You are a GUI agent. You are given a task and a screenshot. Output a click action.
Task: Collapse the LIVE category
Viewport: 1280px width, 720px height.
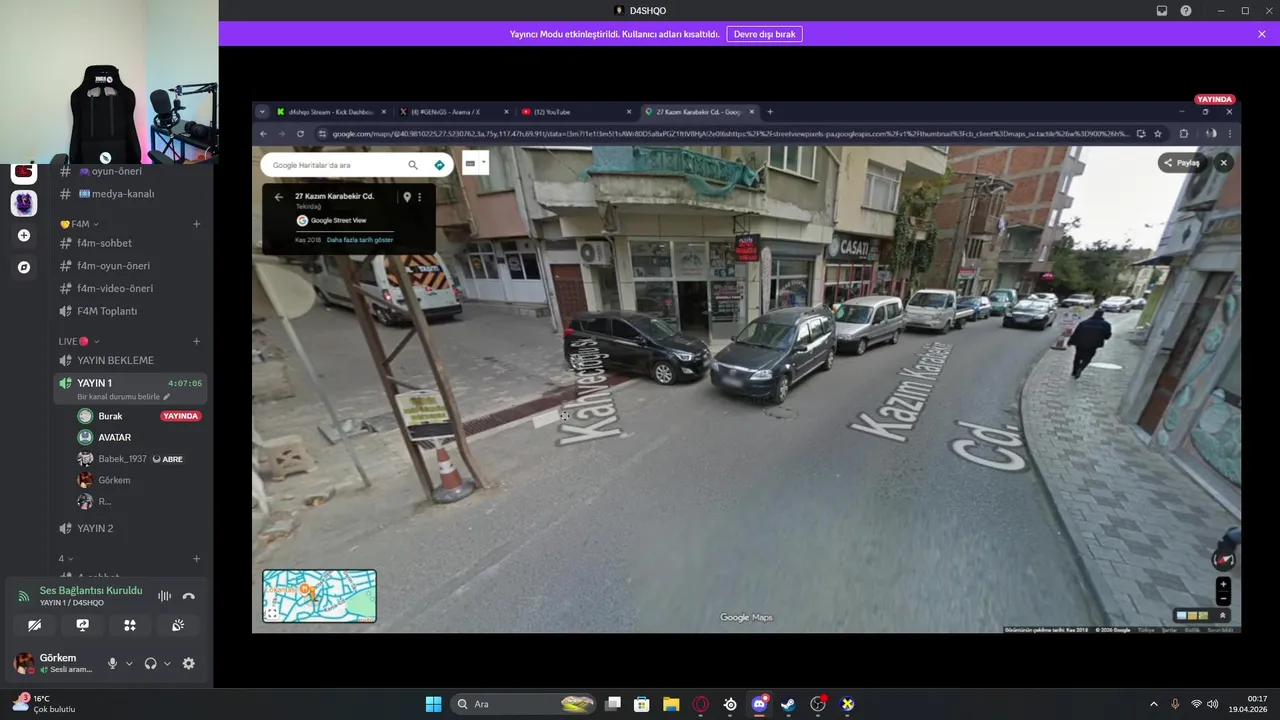tap(78, 341)
